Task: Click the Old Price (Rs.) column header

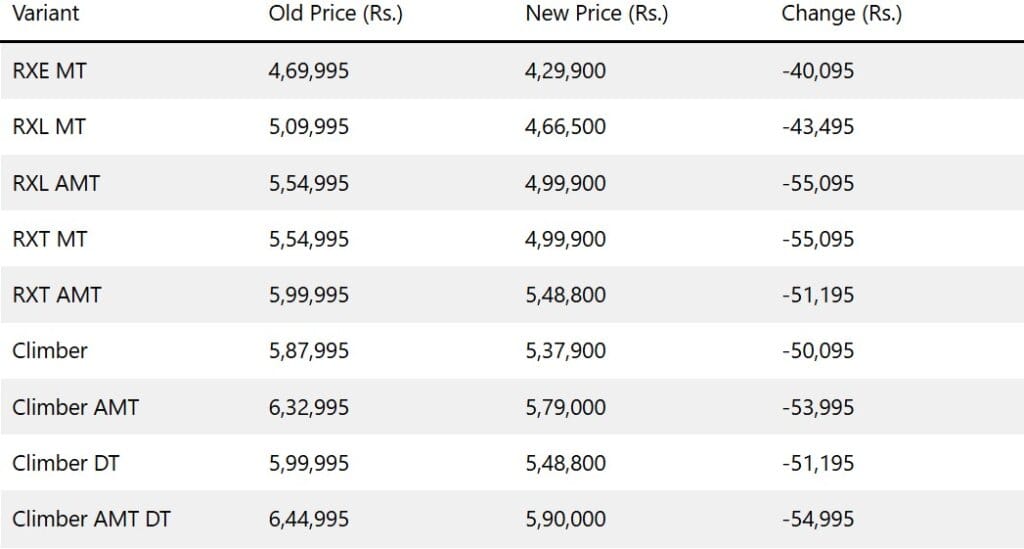Action: point(336,14)
